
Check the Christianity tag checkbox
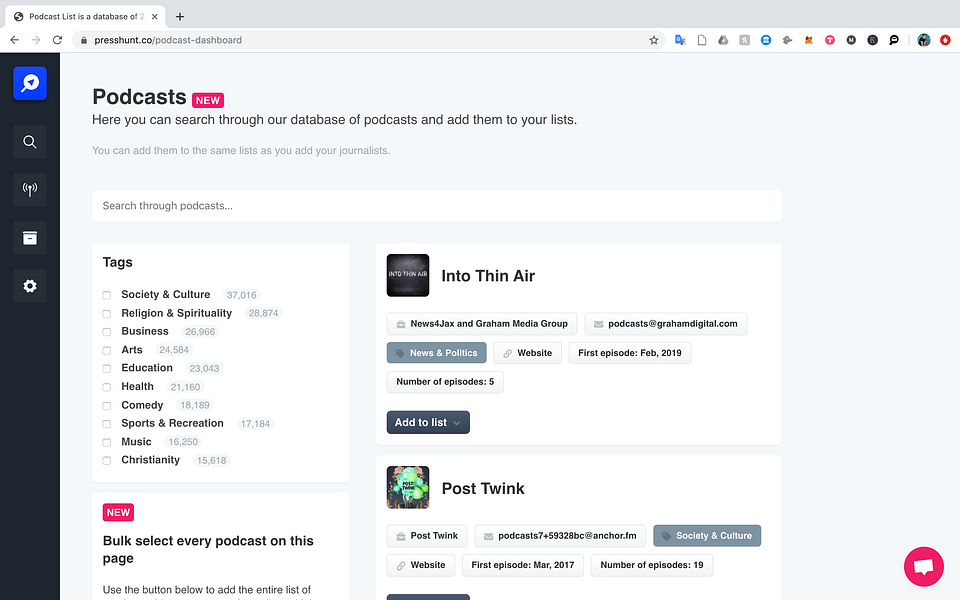click(107, 460)
